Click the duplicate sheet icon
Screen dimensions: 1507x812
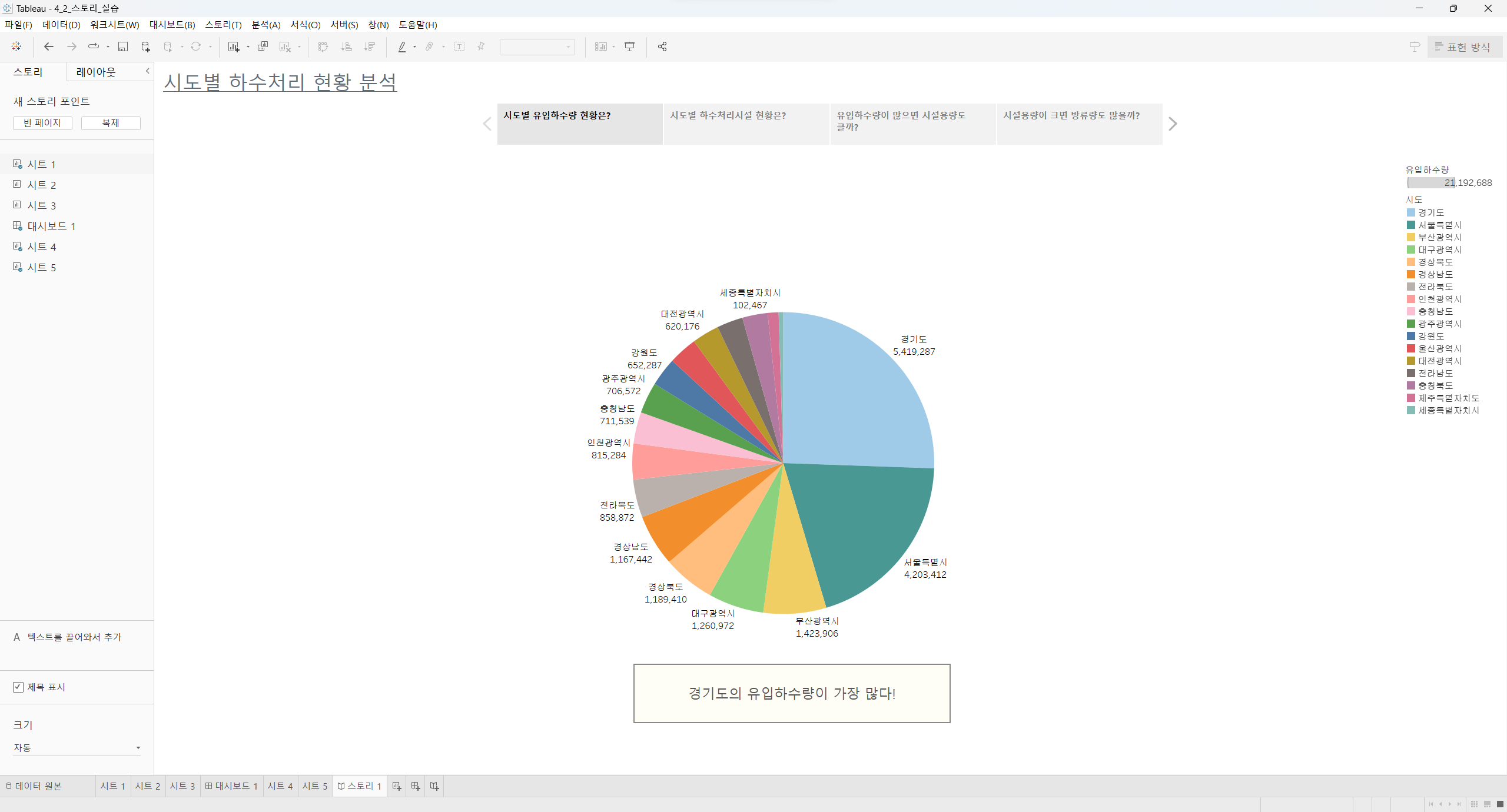tap(263, 46)
